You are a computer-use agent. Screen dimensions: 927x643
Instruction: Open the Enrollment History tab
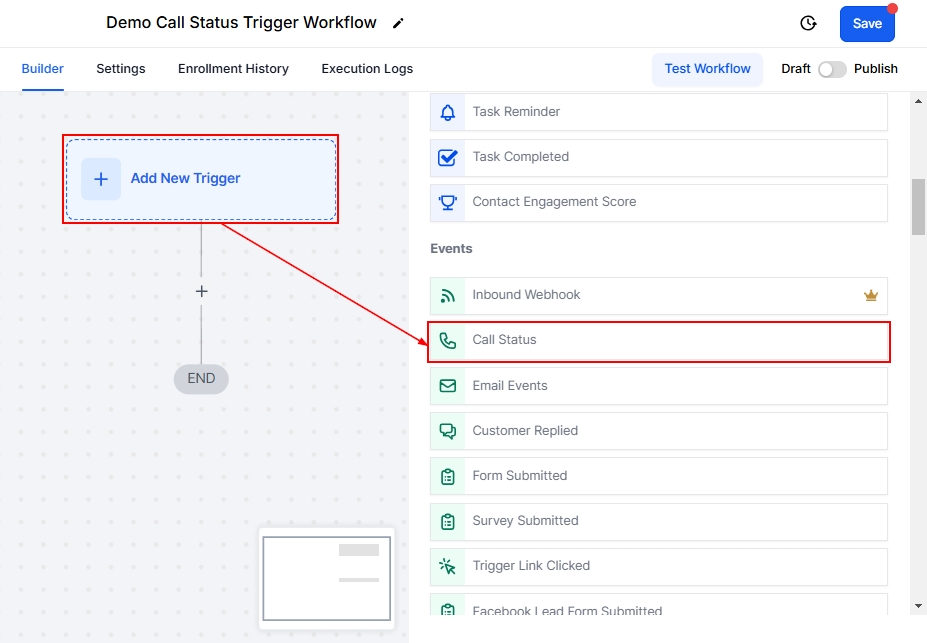pyautogui.click(x=233, y=69)
